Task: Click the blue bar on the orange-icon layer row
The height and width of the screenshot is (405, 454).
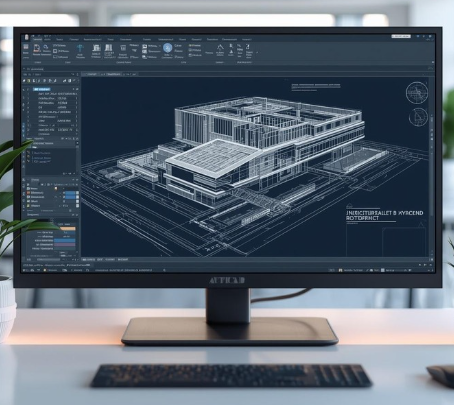Action: coord(70,193)
